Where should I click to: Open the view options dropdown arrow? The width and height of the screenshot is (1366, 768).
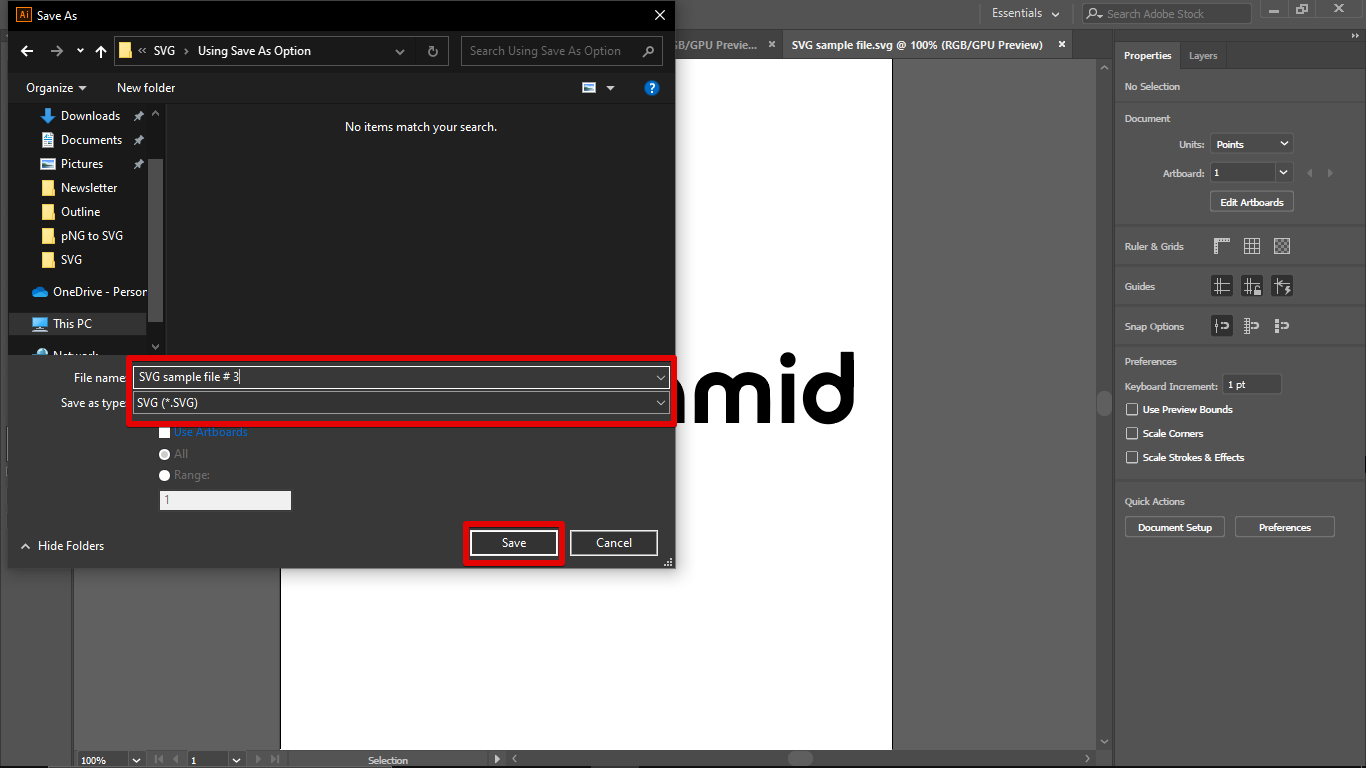point(610,88)
